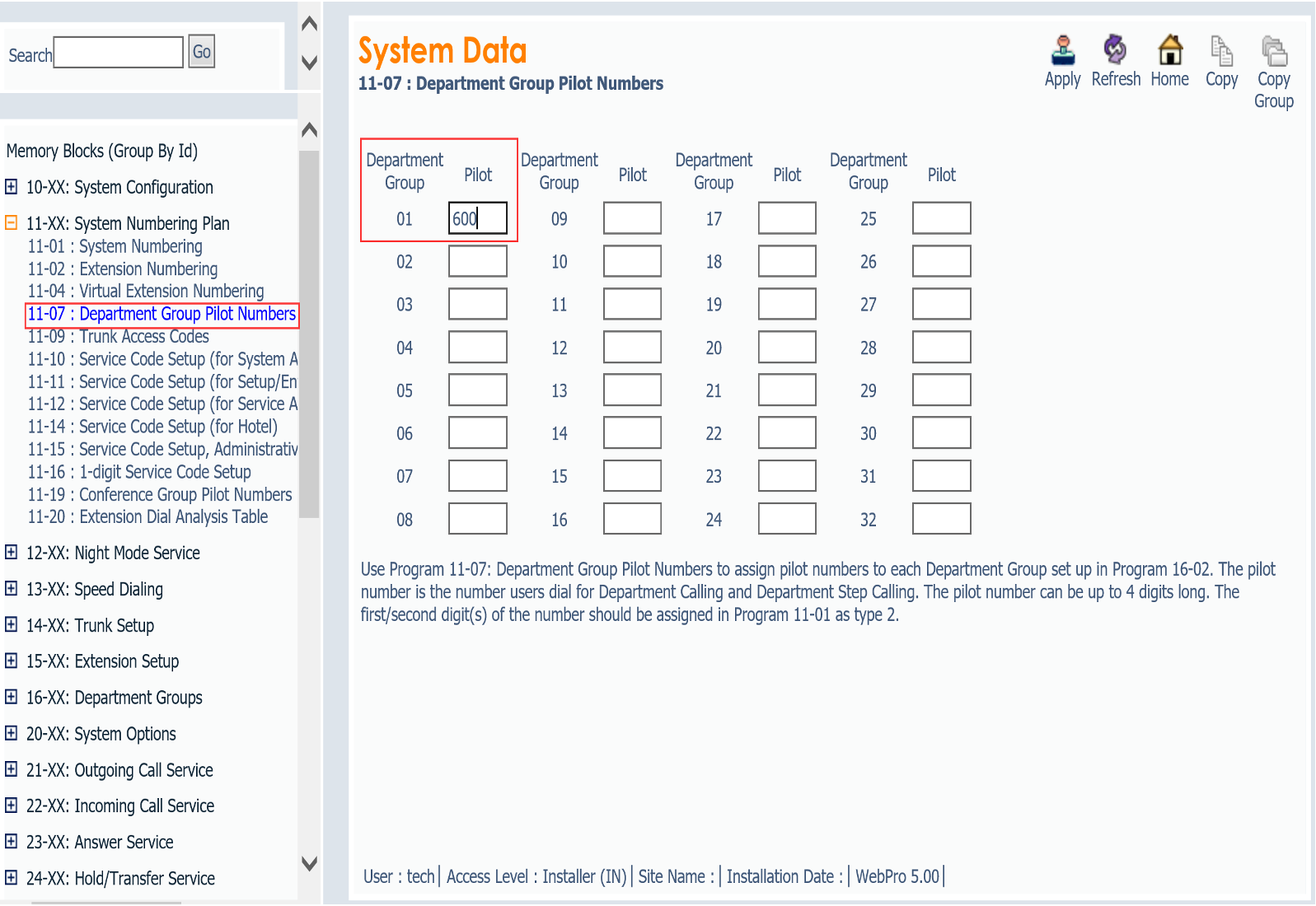Open 11-02 : Extension Numbering
Screen dimensions: 1316x906
tap(123, 269)
